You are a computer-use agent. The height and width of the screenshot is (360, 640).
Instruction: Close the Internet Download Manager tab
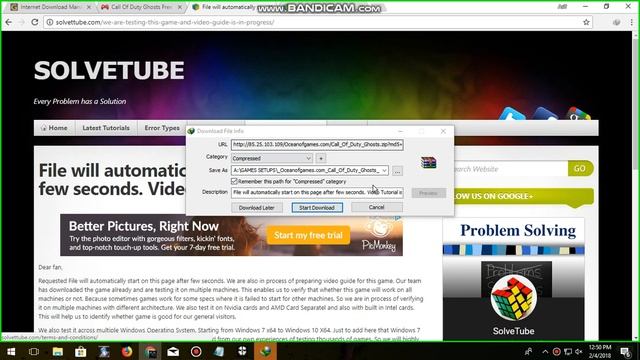coord(89,7)
